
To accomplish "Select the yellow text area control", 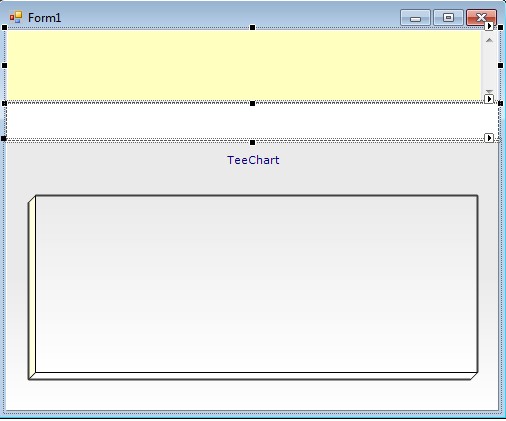I will [243, 65].
